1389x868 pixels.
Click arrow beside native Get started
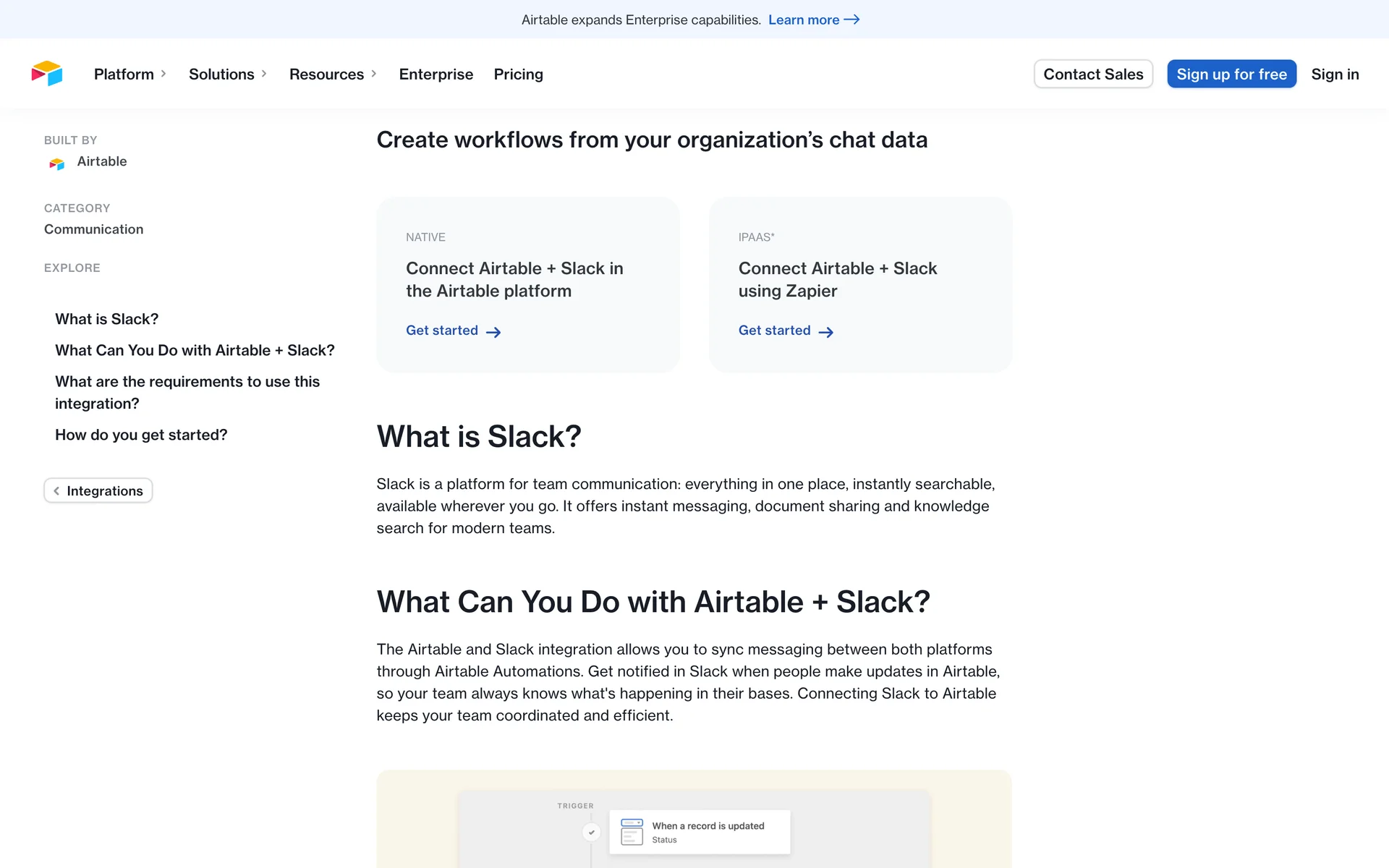click(493, 332)
